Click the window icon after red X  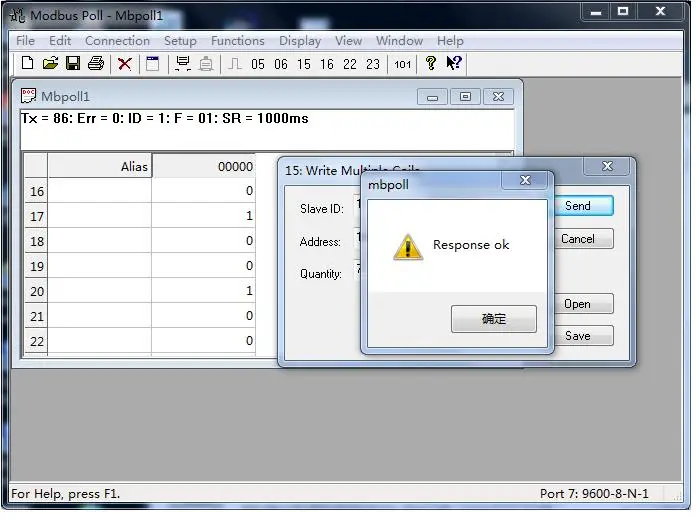pyautogui.click(x=153, y=64)
